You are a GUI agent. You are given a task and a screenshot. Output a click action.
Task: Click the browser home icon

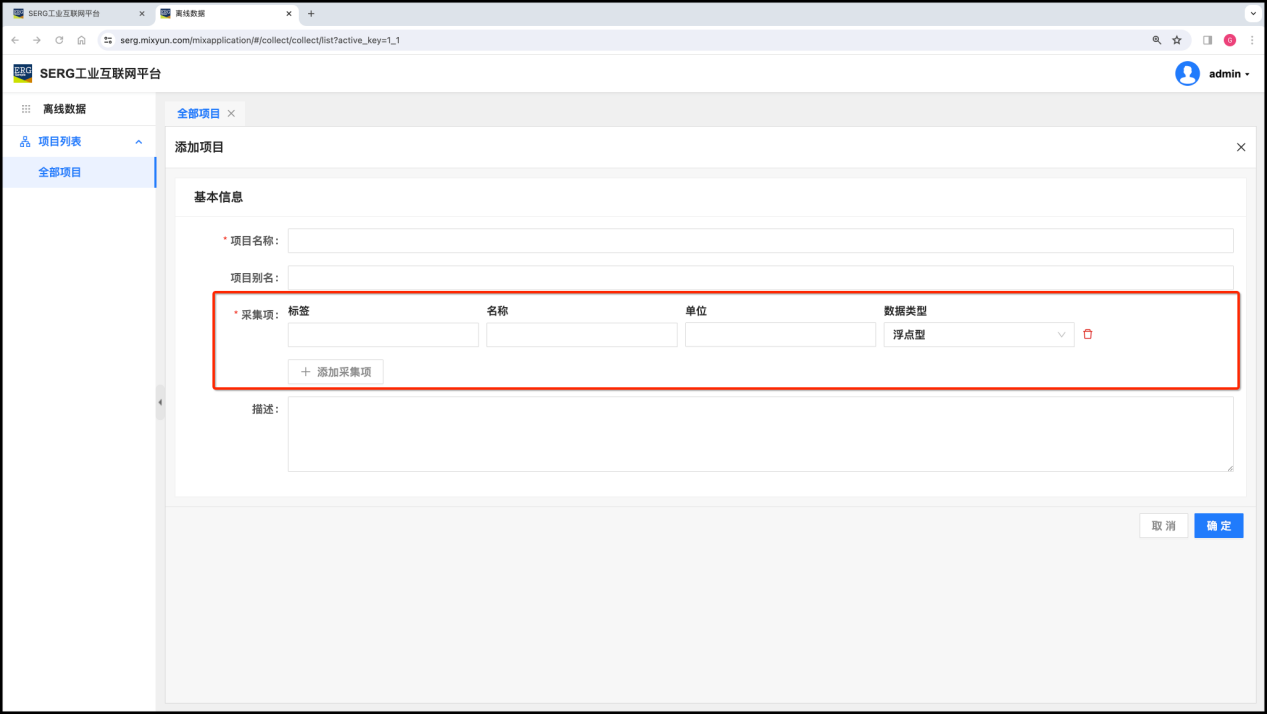pyautogui.click(x=81, y=40)
